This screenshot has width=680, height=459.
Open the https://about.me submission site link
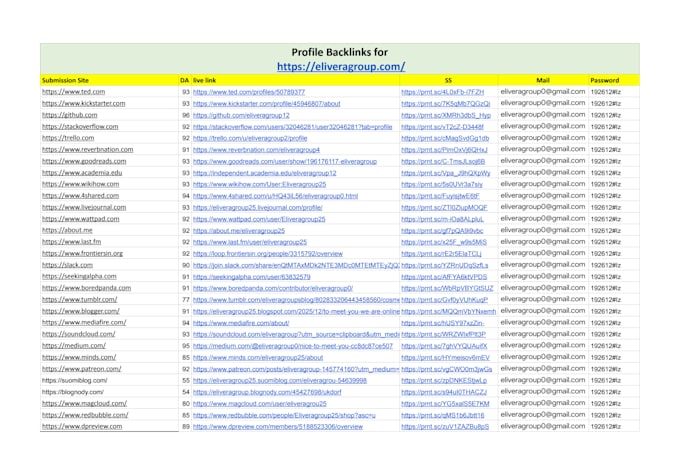tap(67, 230)
